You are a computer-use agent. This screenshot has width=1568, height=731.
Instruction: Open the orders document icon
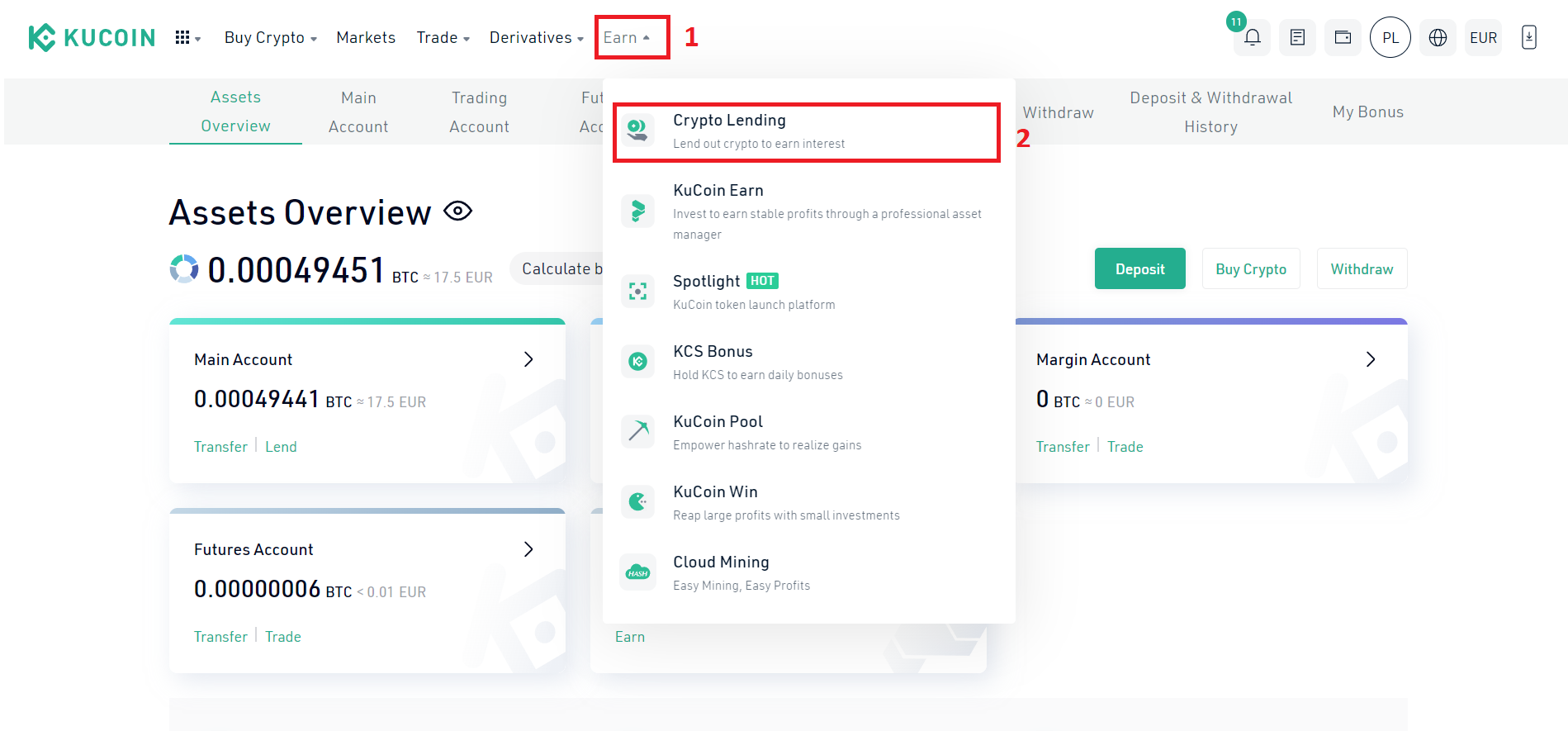(x=1297, y=37)
